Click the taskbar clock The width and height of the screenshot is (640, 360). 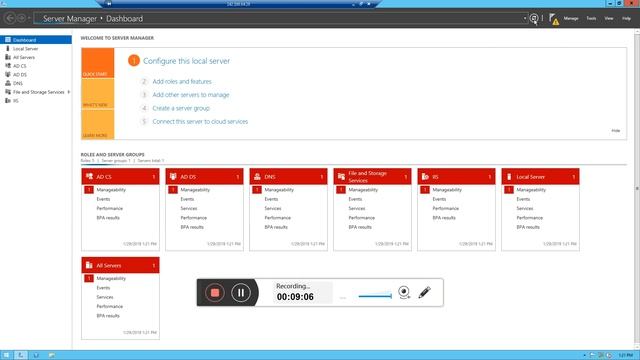pos(625,356)
